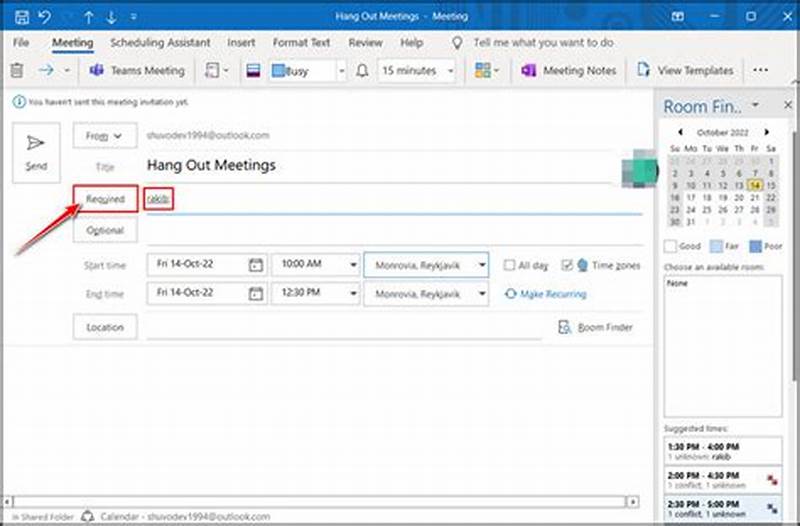Click the location input field
This screenshot has width=800, height=526.
tap(343, 327)
